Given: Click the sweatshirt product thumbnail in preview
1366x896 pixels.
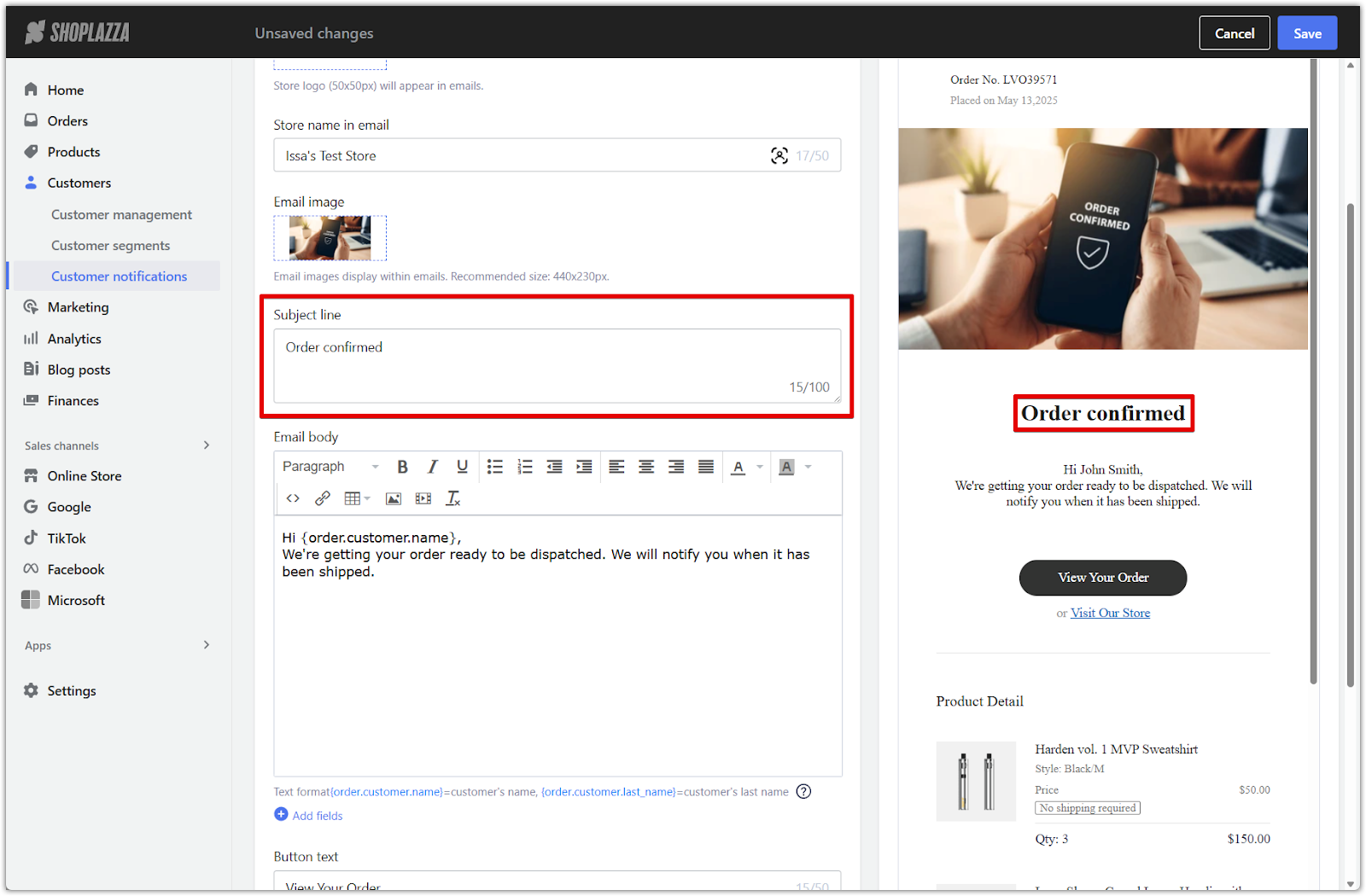Looking at the screenshot, I should 976,781.
